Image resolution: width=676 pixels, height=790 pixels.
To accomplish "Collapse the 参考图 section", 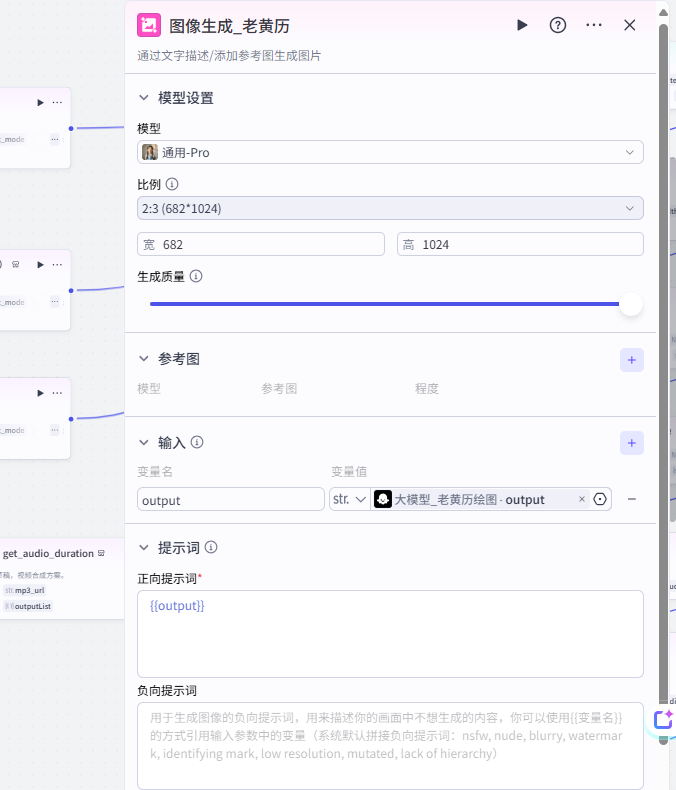I will [143, 359].
